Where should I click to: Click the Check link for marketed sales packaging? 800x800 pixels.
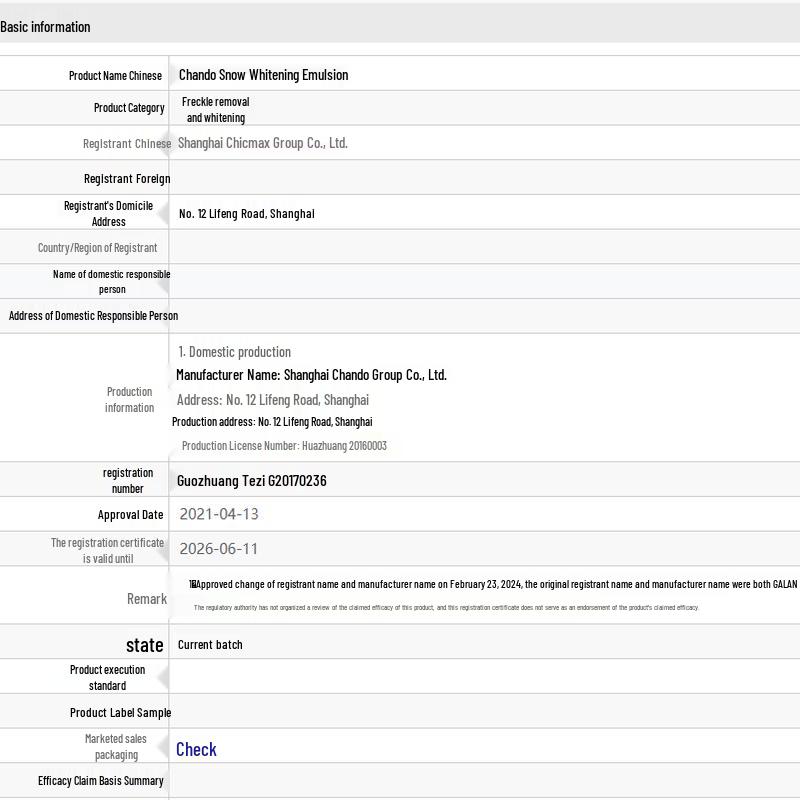[x=196, y=749]
